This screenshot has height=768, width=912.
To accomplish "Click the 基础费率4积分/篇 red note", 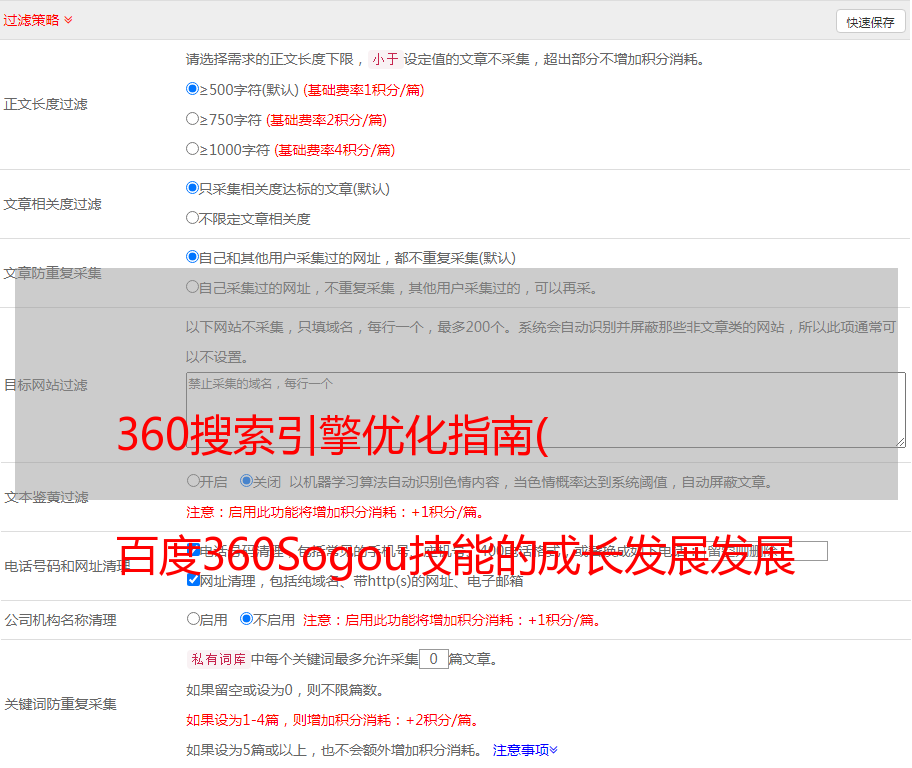I will pos(334,150).
